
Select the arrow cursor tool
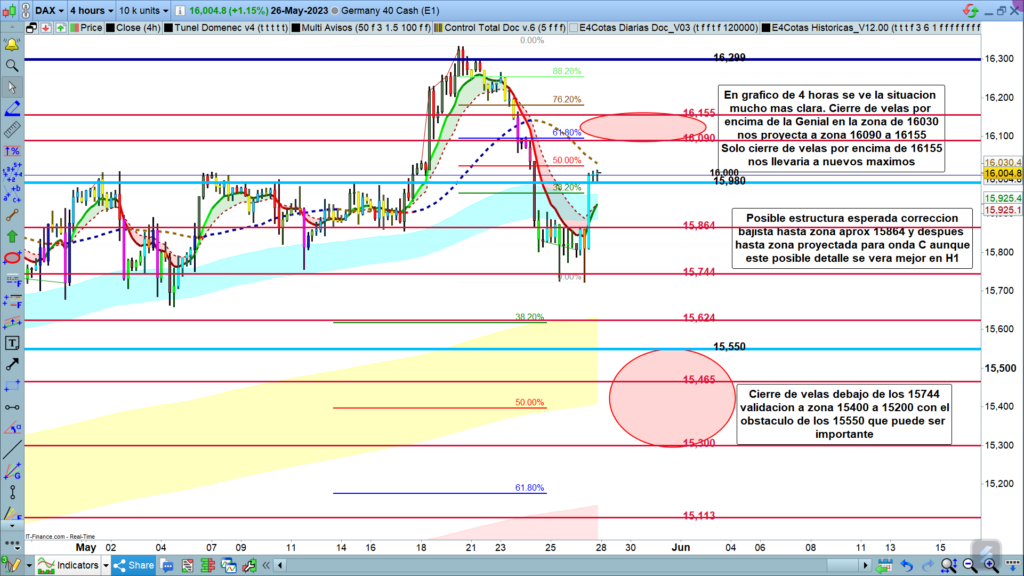click(x=12, y=87)
